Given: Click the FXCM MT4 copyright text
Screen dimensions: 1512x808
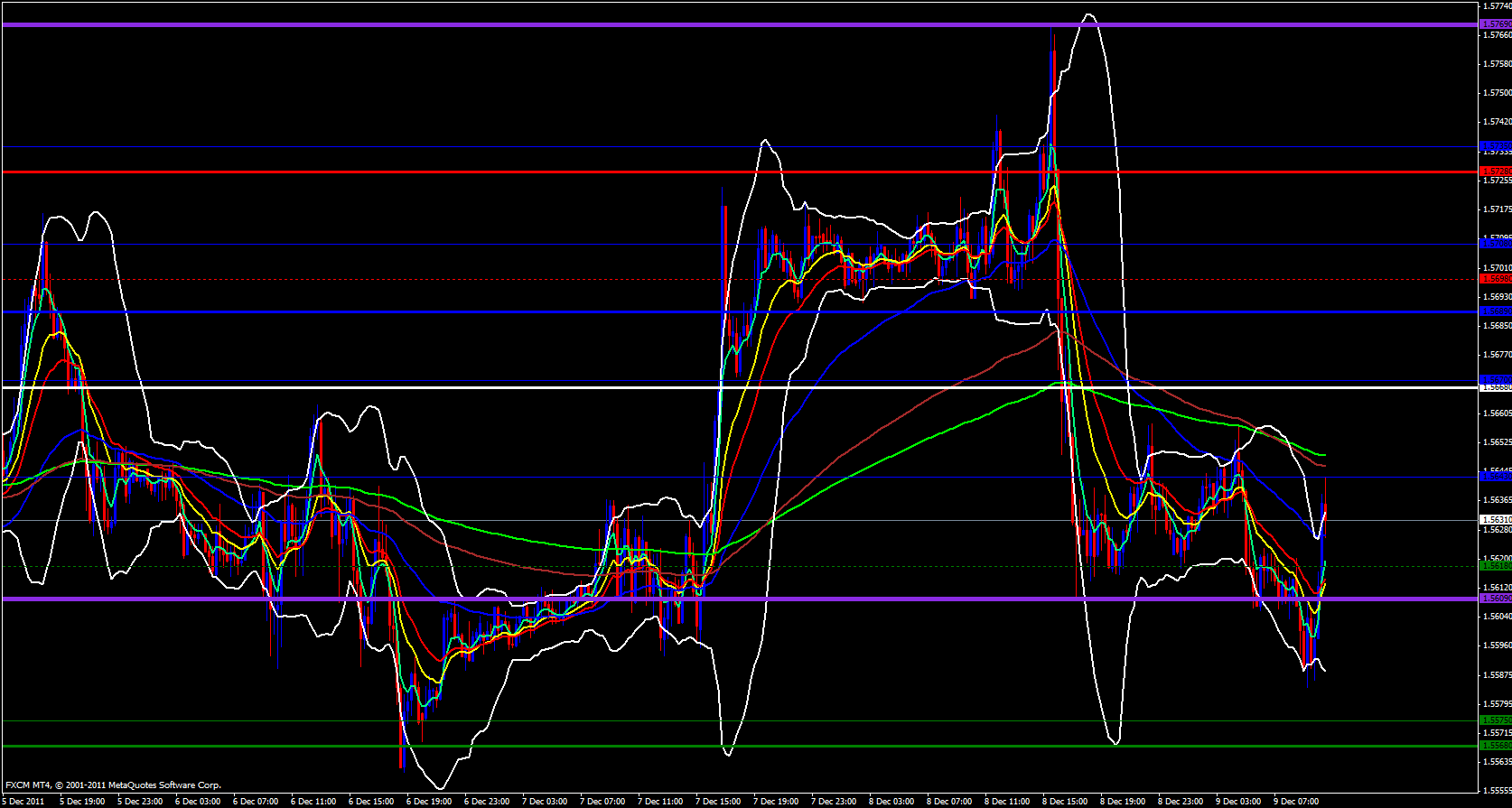Looking at the screenshot, I should [x=113, y=785].
